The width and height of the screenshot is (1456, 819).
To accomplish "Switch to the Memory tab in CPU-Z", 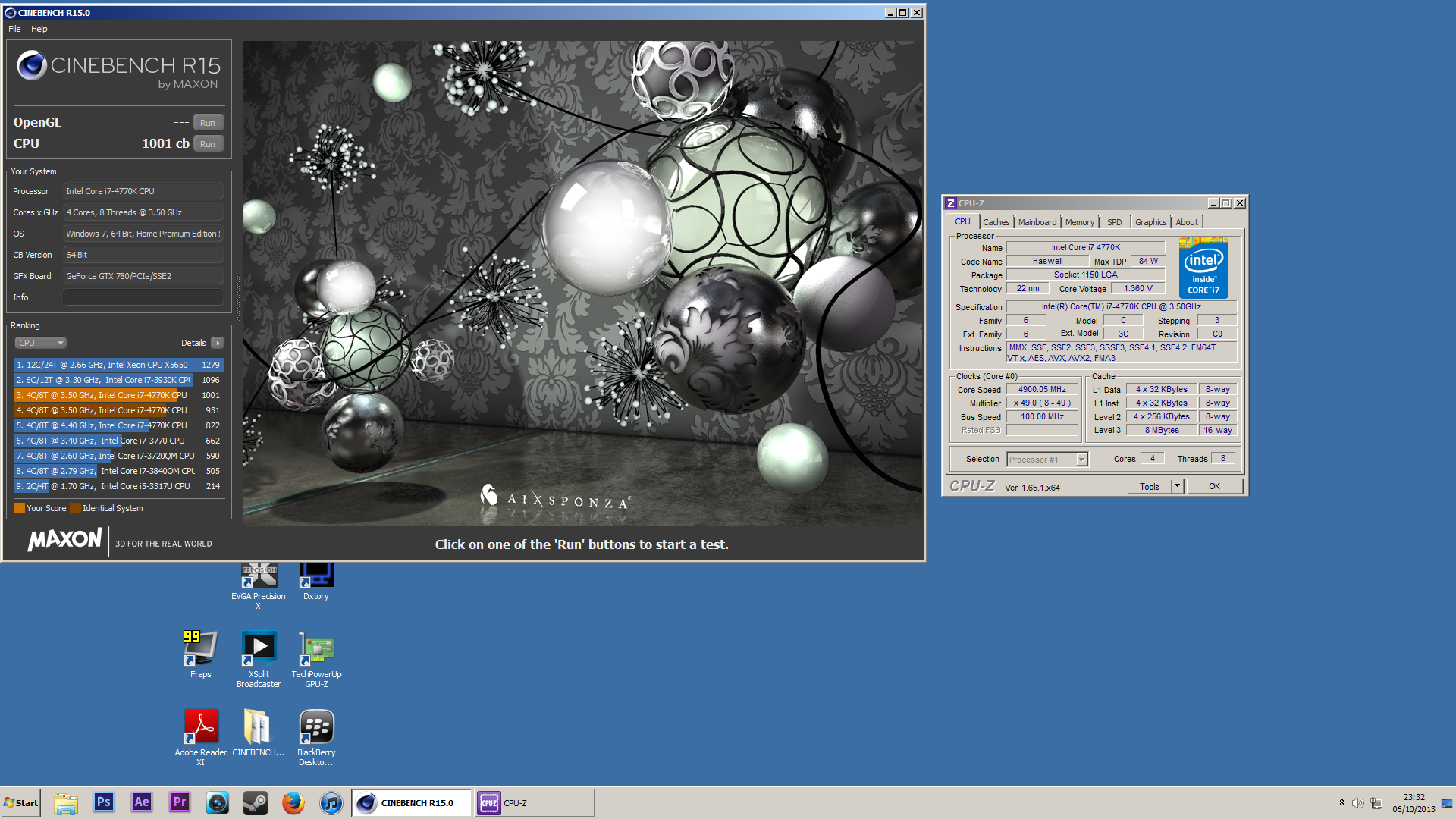I will point(1079,222).
